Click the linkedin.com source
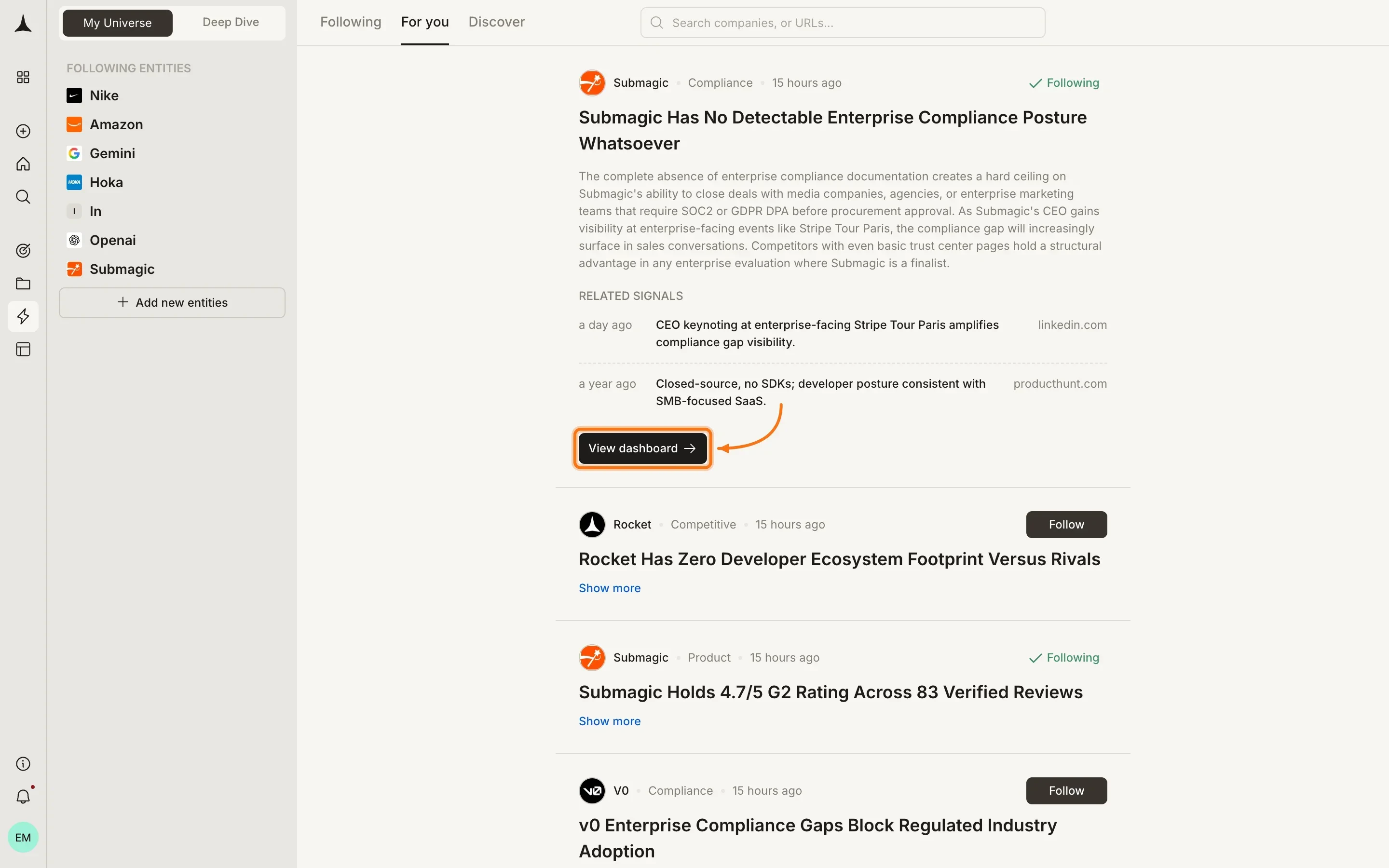The height and width of the screenshot is (868, 1389). pyautogui.click(x=1072, y=325)
